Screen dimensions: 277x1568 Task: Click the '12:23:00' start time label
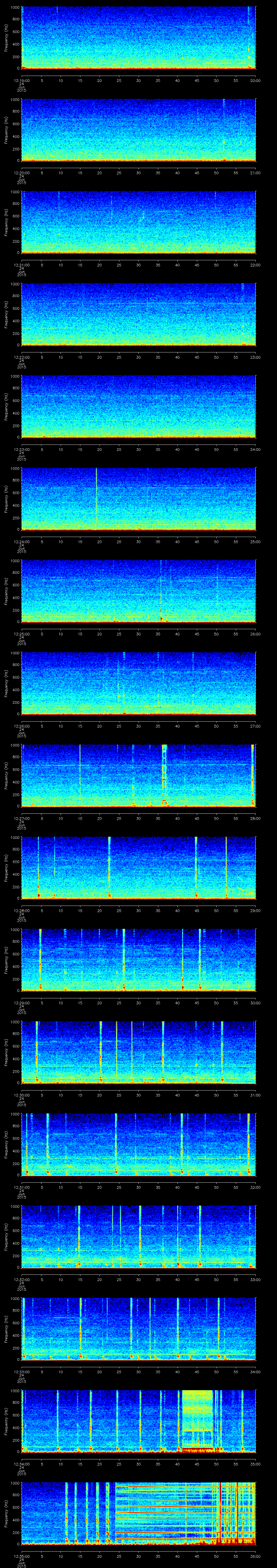coord(21,449)
